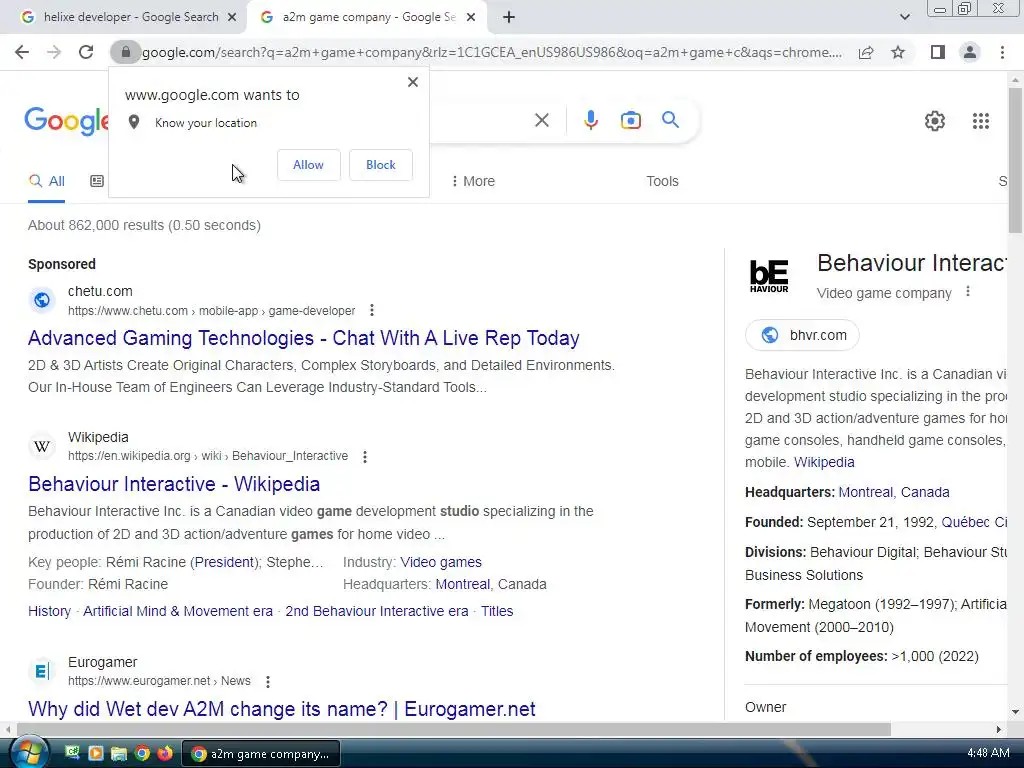
Task: Submit search with magnifier icon
Action: 670,120
